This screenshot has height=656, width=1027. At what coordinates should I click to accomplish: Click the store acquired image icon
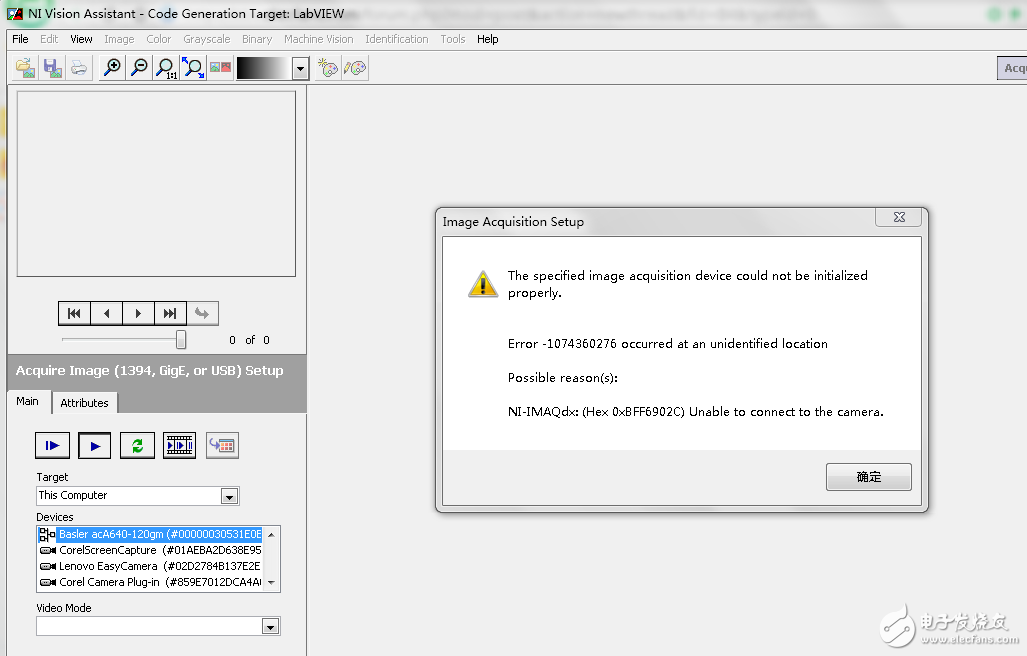[223, 446]
